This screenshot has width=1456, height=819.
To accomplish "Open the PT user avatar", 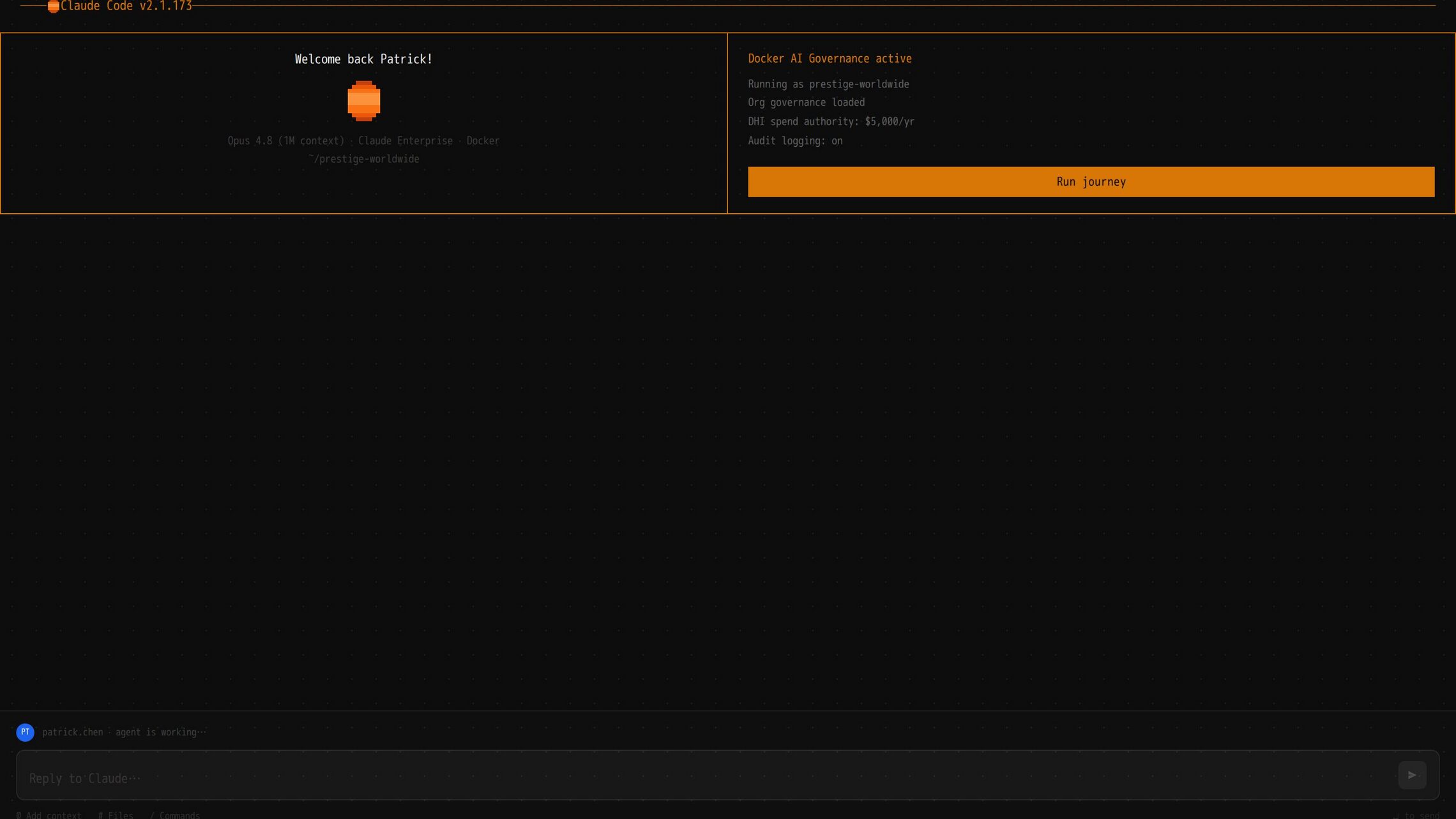I will 26,732.
